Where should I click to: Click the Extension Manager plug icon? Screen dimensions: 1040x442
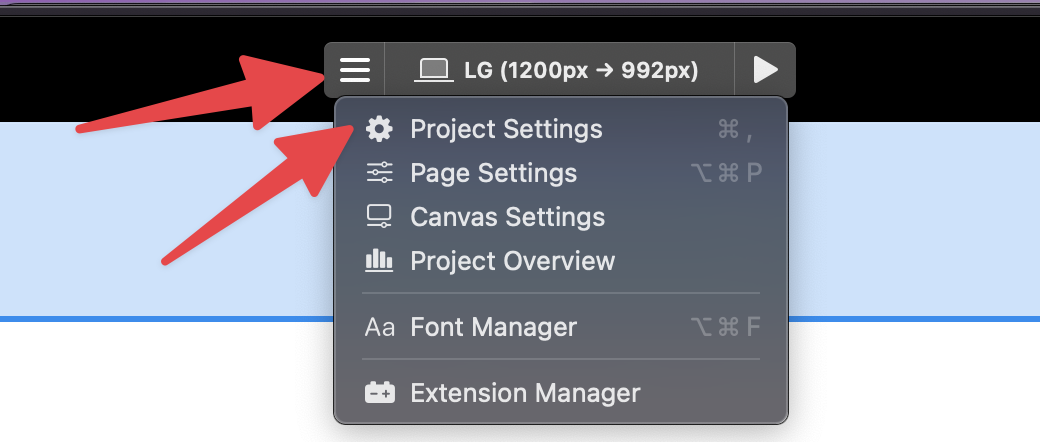[379, 393]
